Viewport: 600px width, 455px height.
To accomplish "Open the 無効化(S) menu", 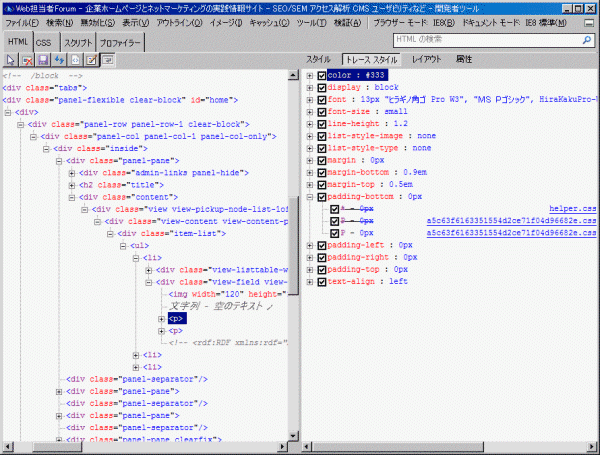I will (x=98, y=23).
